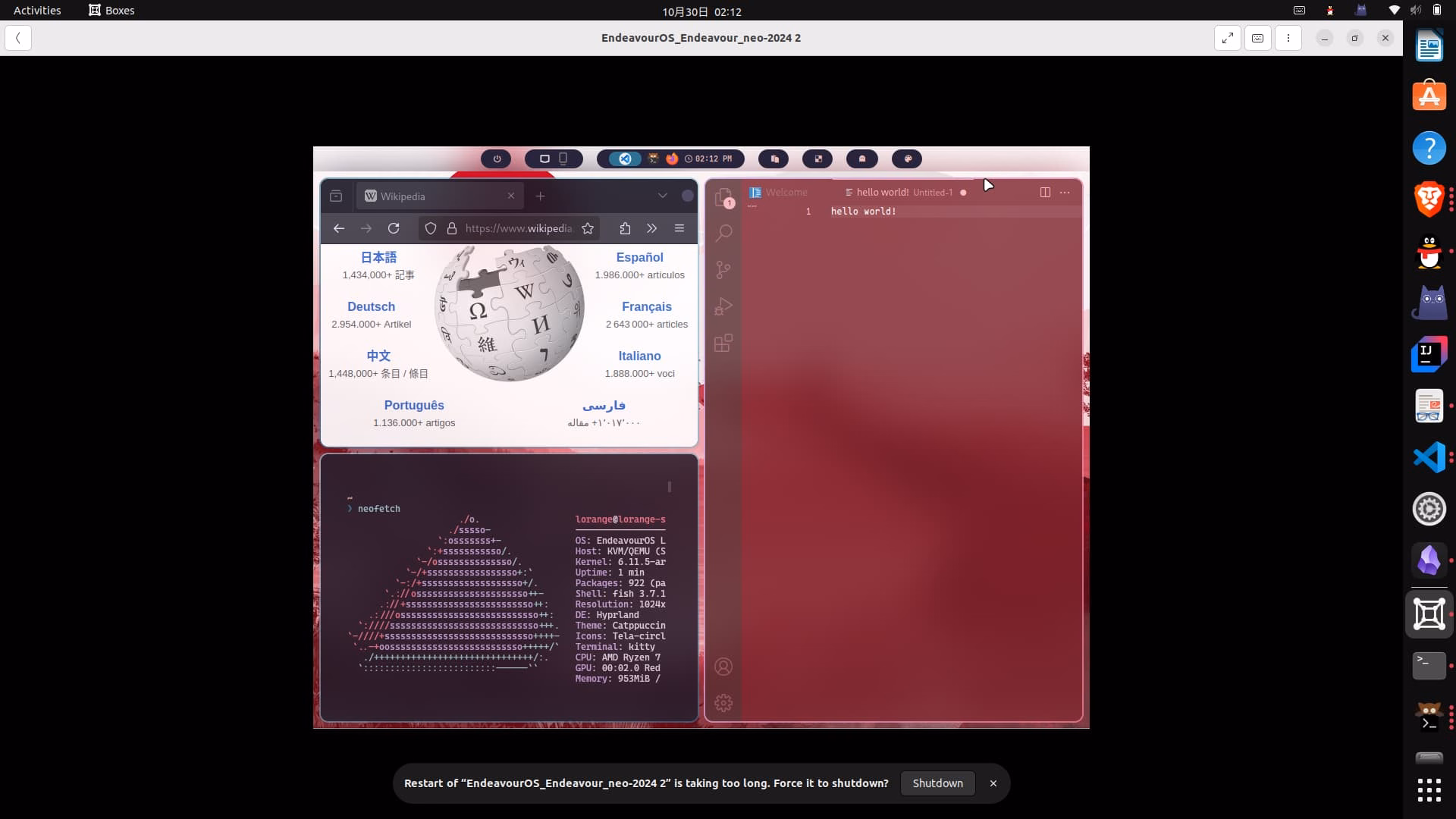
Task: Toggle Boxes fullscreen mode
Action: click(1227, 38)
